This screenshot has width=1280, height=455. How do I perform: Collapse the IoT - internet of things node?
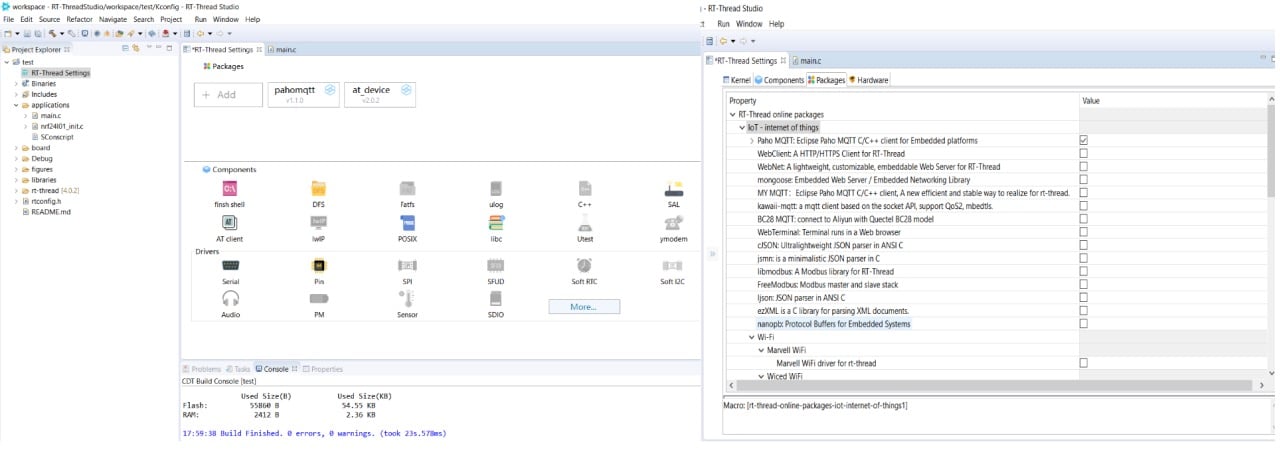coord(742,128)
